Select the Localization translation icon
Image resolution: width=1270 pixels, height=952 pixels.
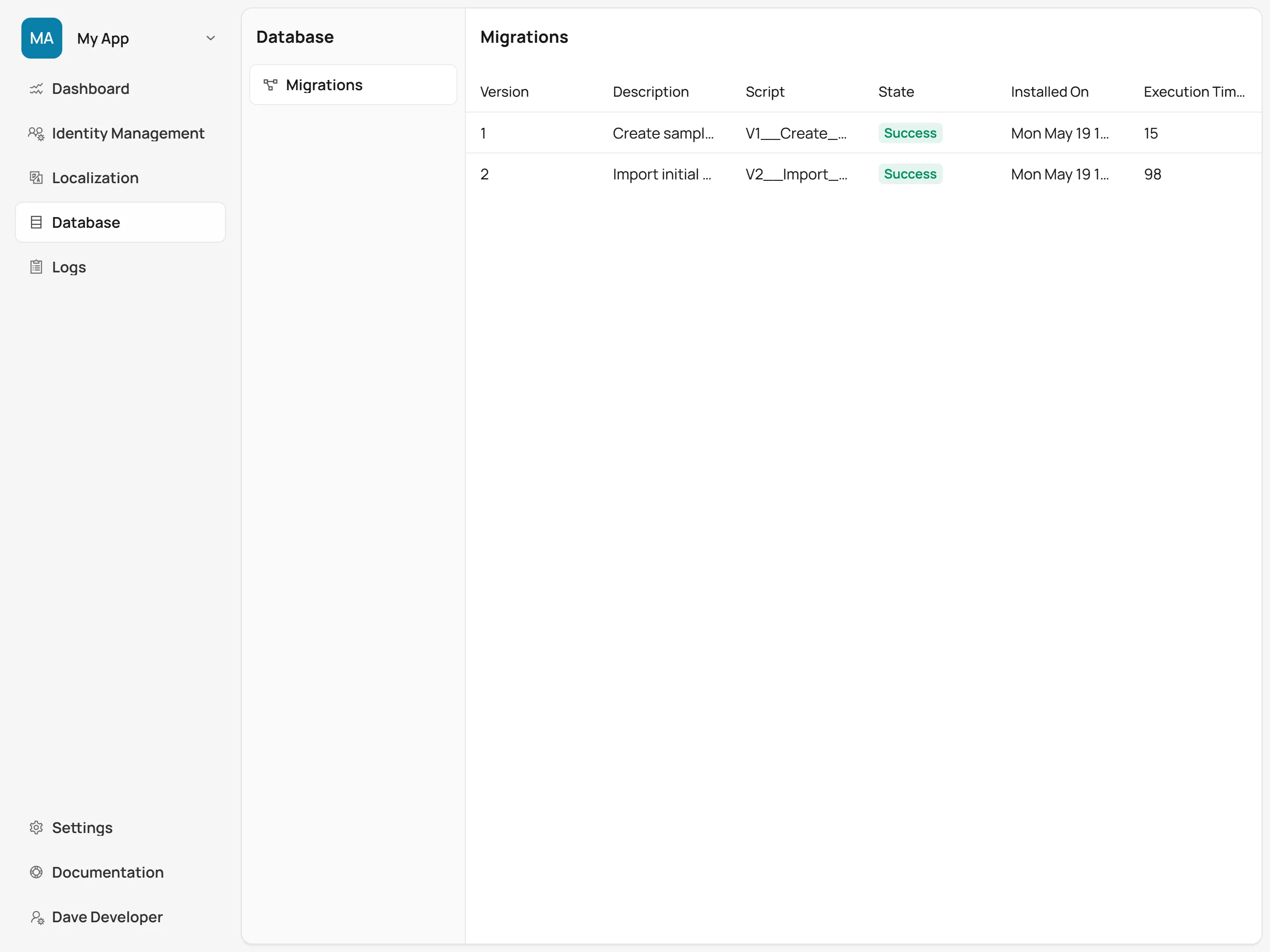[x=36, y=178]
